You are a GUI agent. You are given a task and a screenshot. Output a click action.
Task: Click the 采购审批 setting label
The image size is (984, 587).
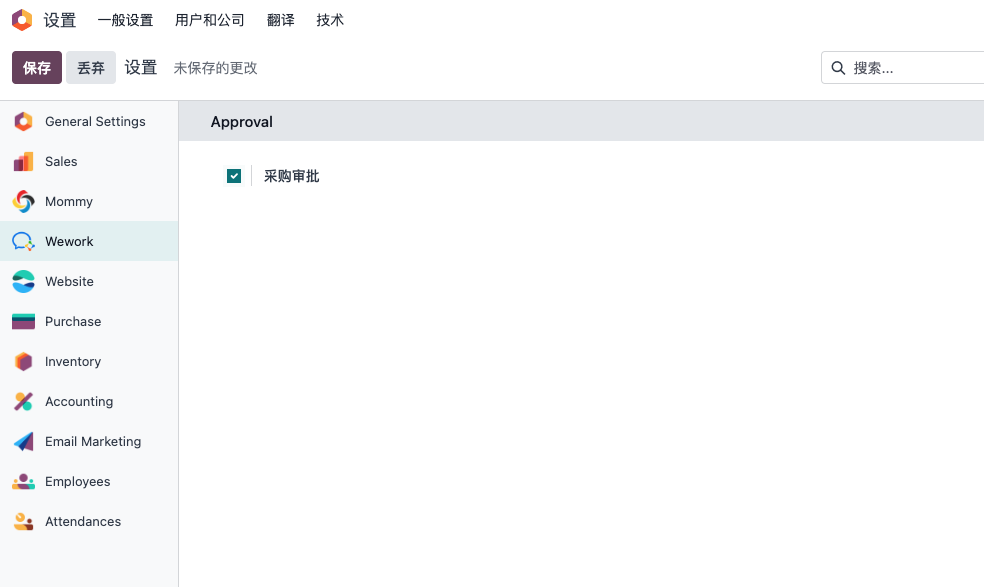[291, 176]
